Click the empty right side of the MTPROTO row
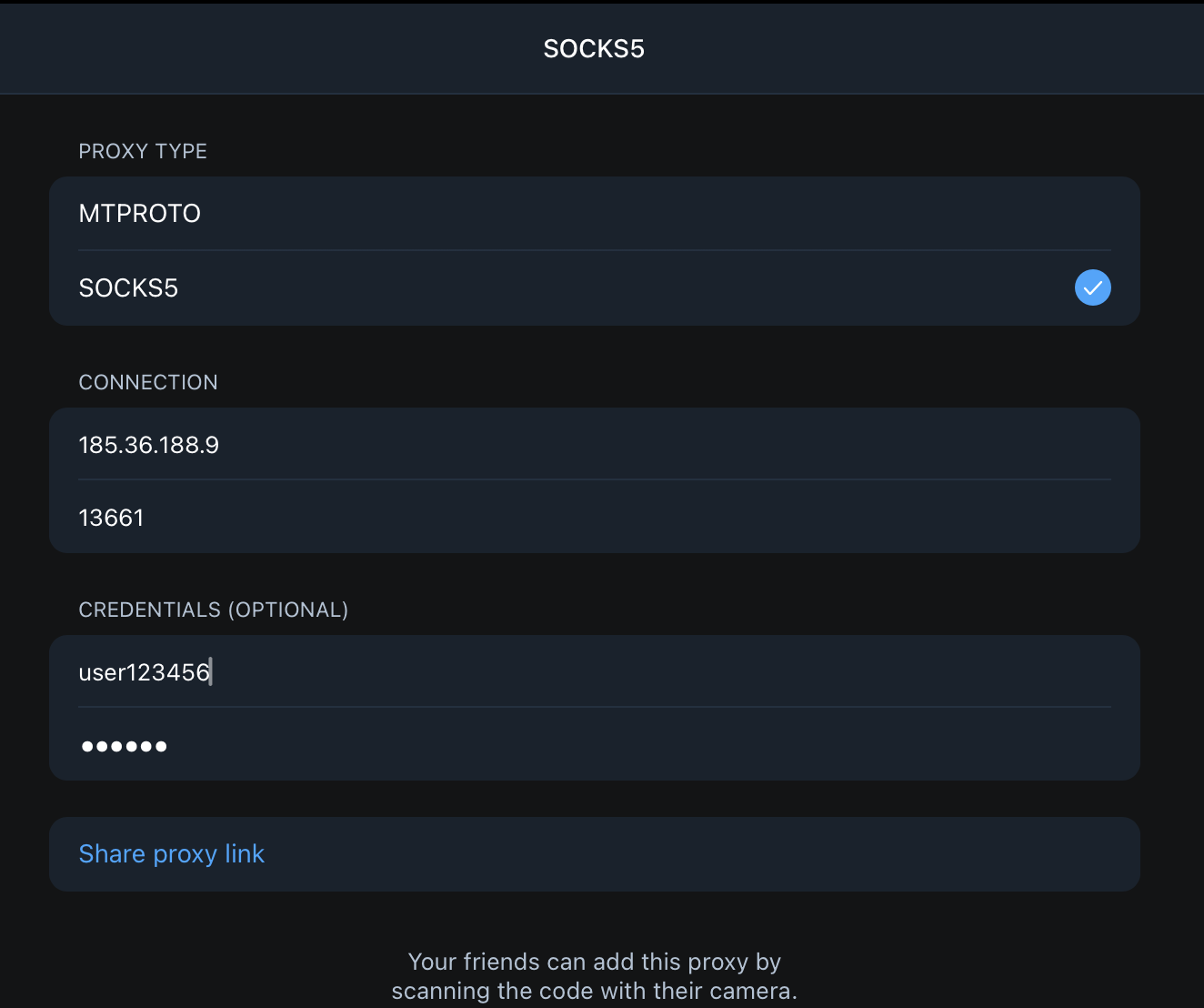 tap(818, 214)
